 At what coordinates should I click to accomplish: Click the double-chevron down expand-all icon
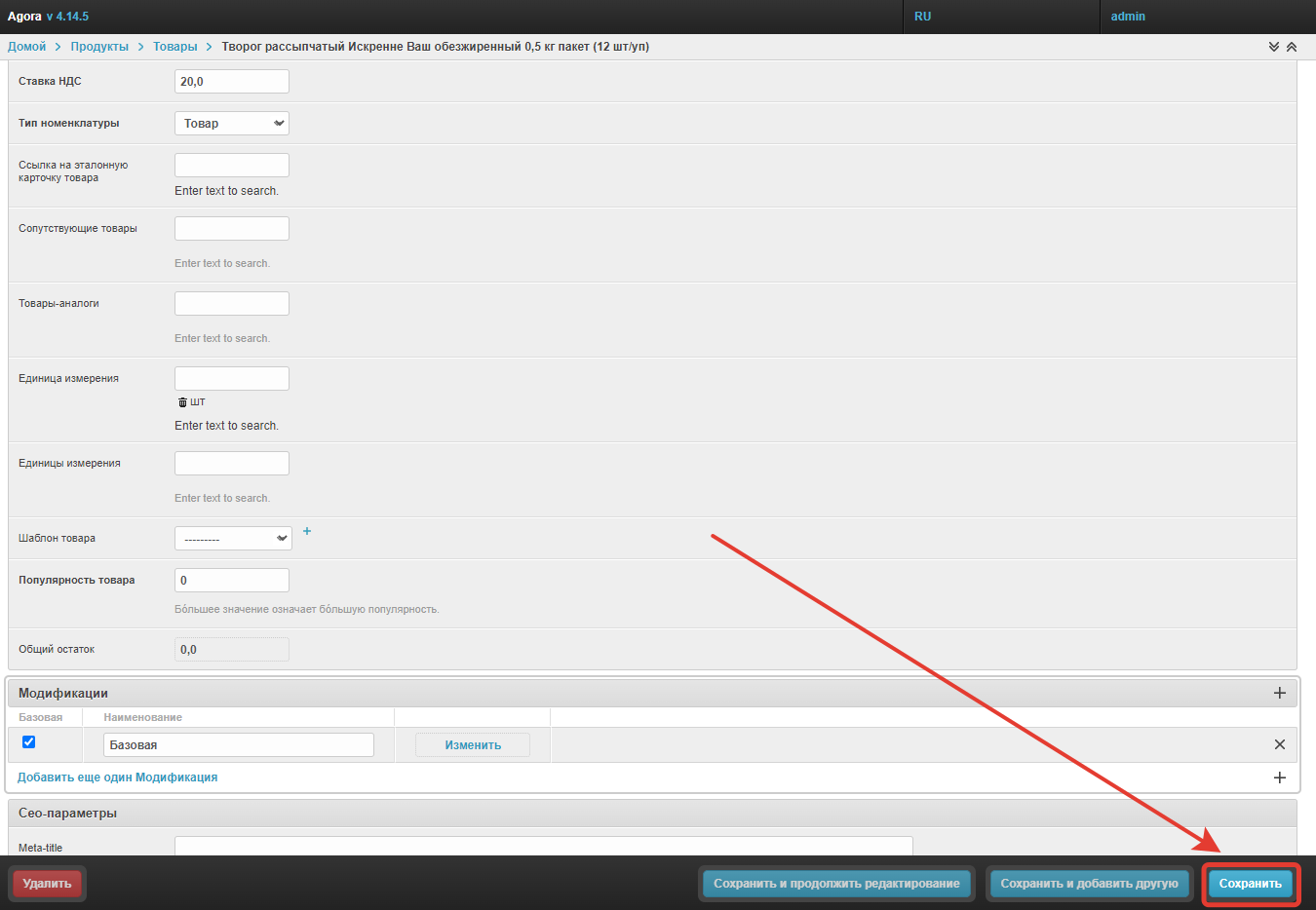1273,47
